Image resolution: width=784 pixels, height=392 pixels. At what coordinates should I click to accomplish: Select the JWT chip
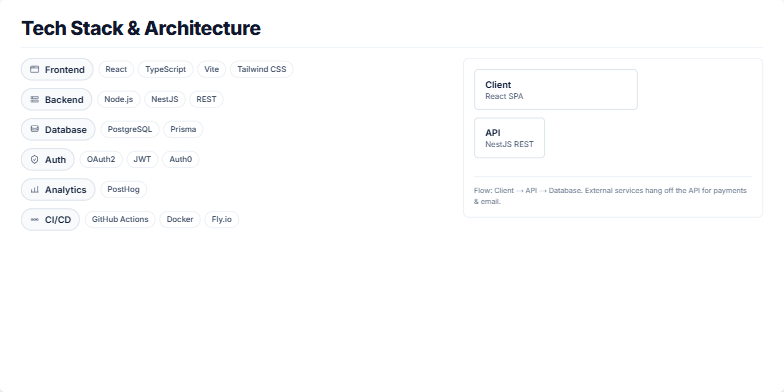pyautogui.click(x=142, y=160)
